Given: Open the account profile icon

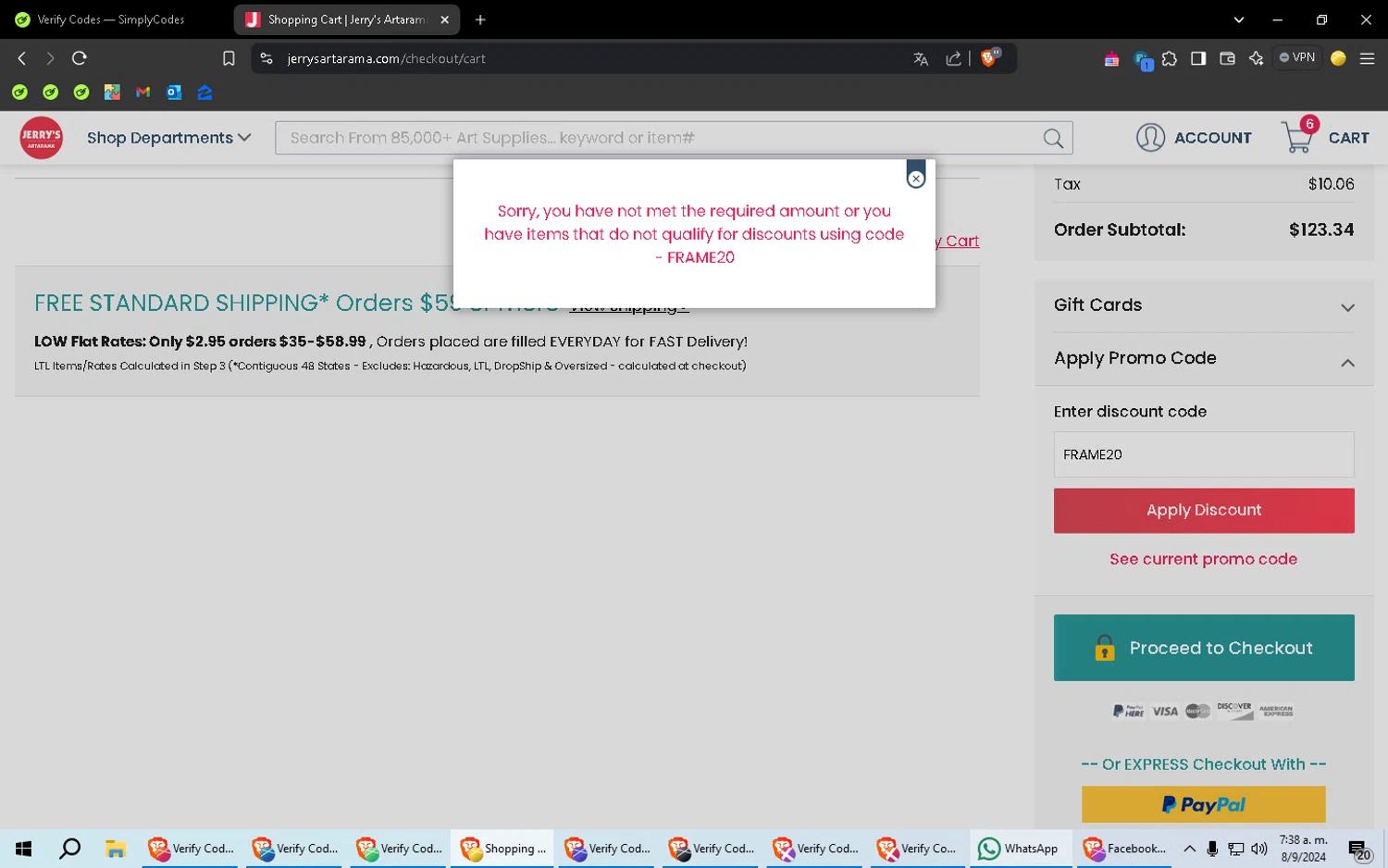Looking at the screenshot, I should pos(1150,138).
